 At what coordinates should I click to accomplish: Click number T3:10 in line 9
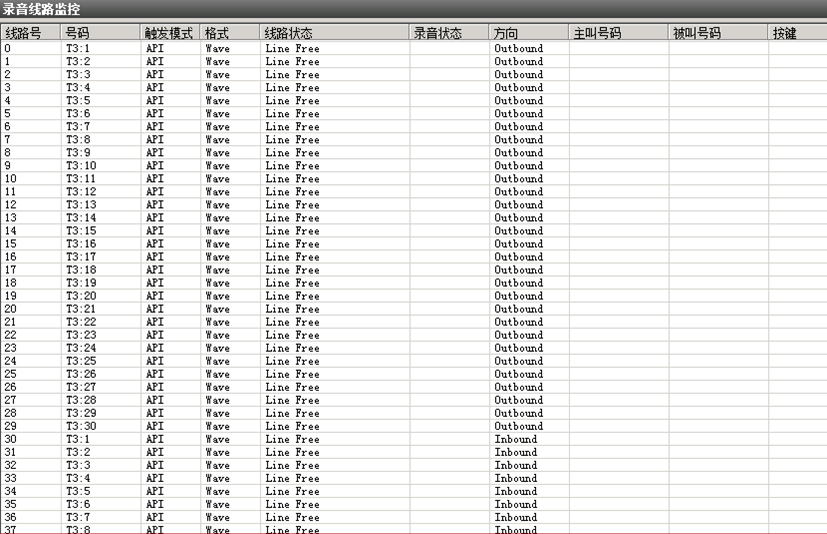point(81,166)
